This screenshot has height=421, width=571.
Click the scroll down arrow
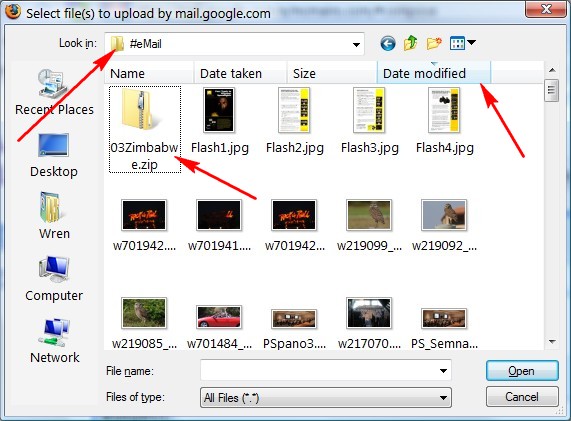click(x=552, y=342)
